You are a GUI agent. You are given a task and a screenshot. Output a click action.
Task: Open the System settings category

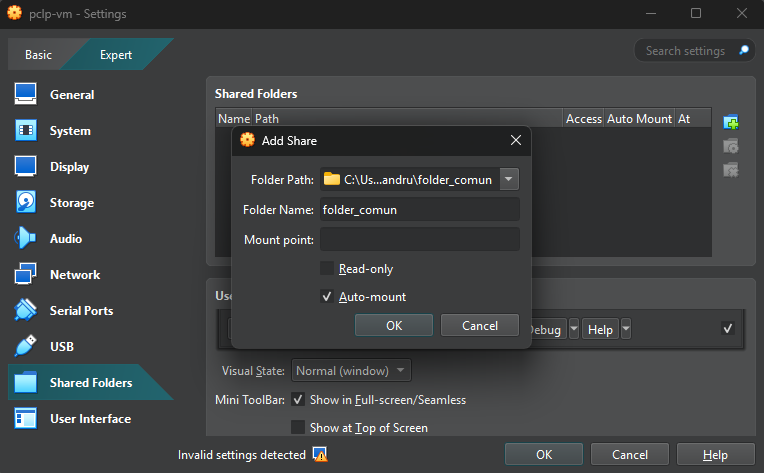26,131
